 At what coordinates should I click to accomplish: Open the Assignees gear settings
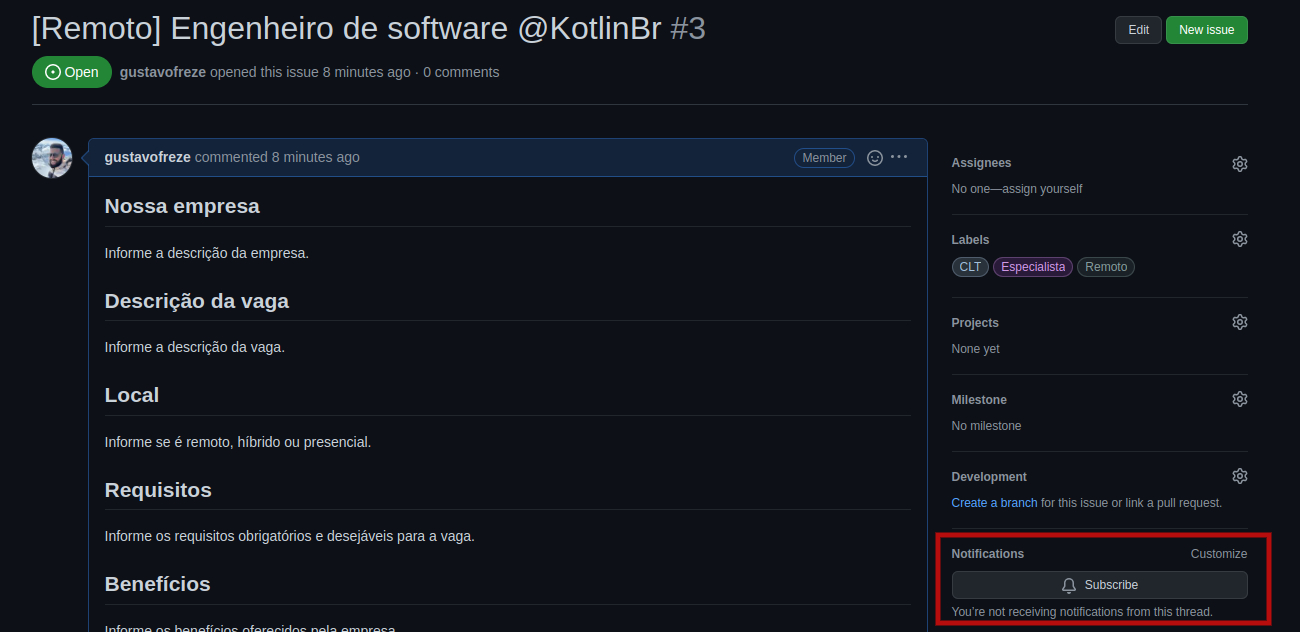[1239, 163]
